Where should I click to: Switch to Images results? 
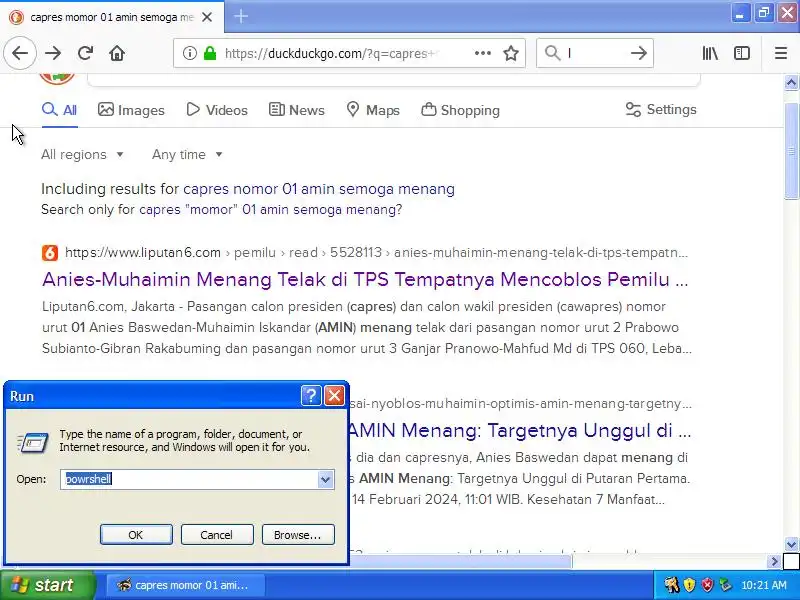point(131,110)
